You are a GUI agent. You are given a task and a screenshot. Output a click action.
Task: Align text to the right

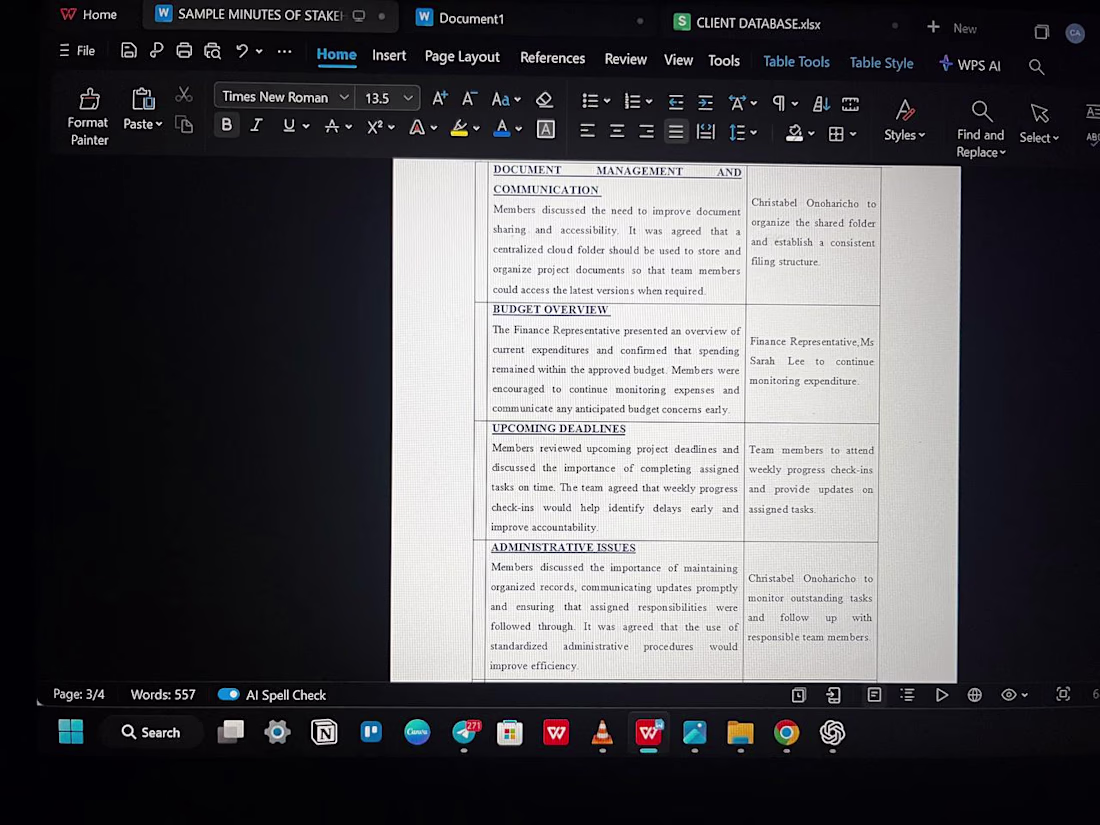646,131
